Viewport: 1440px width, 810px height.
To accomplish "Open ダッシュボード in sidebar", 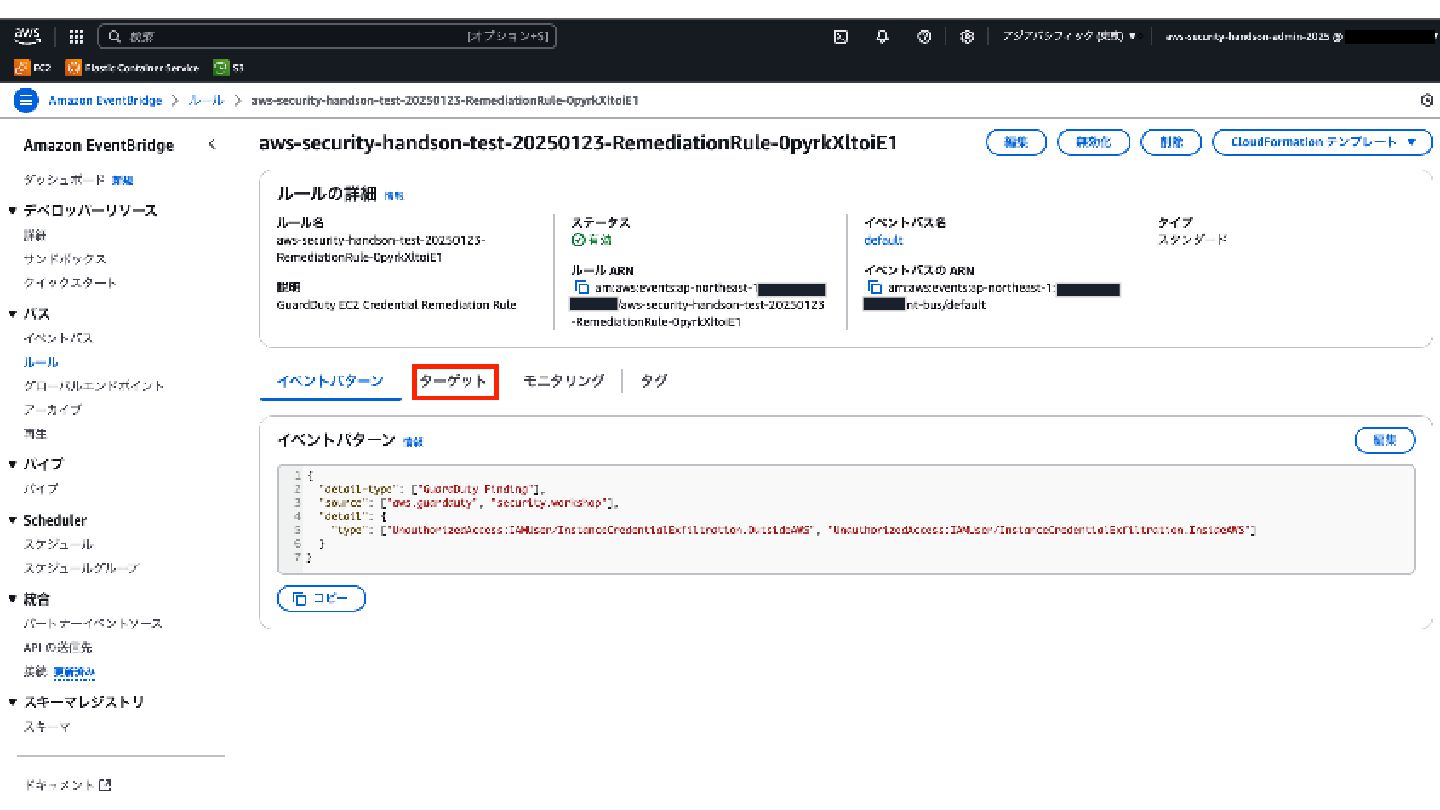I will tap(65, 180).
